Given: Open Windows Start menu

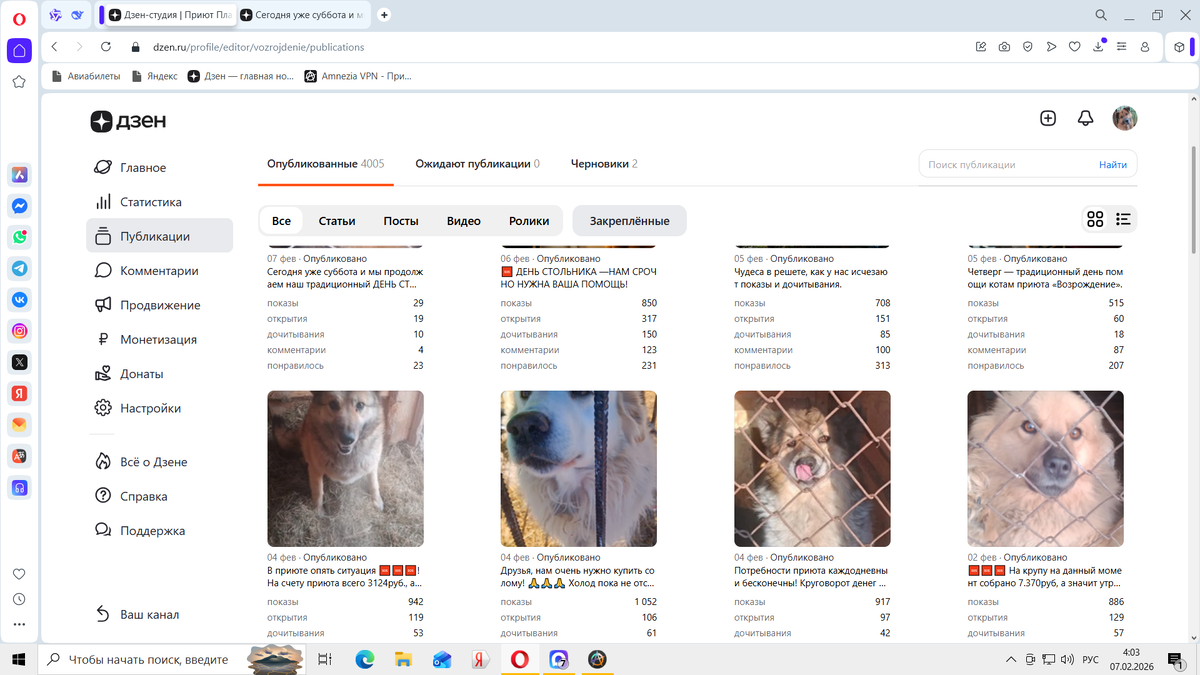Looking at the screenshot, I should click(18, 660).
